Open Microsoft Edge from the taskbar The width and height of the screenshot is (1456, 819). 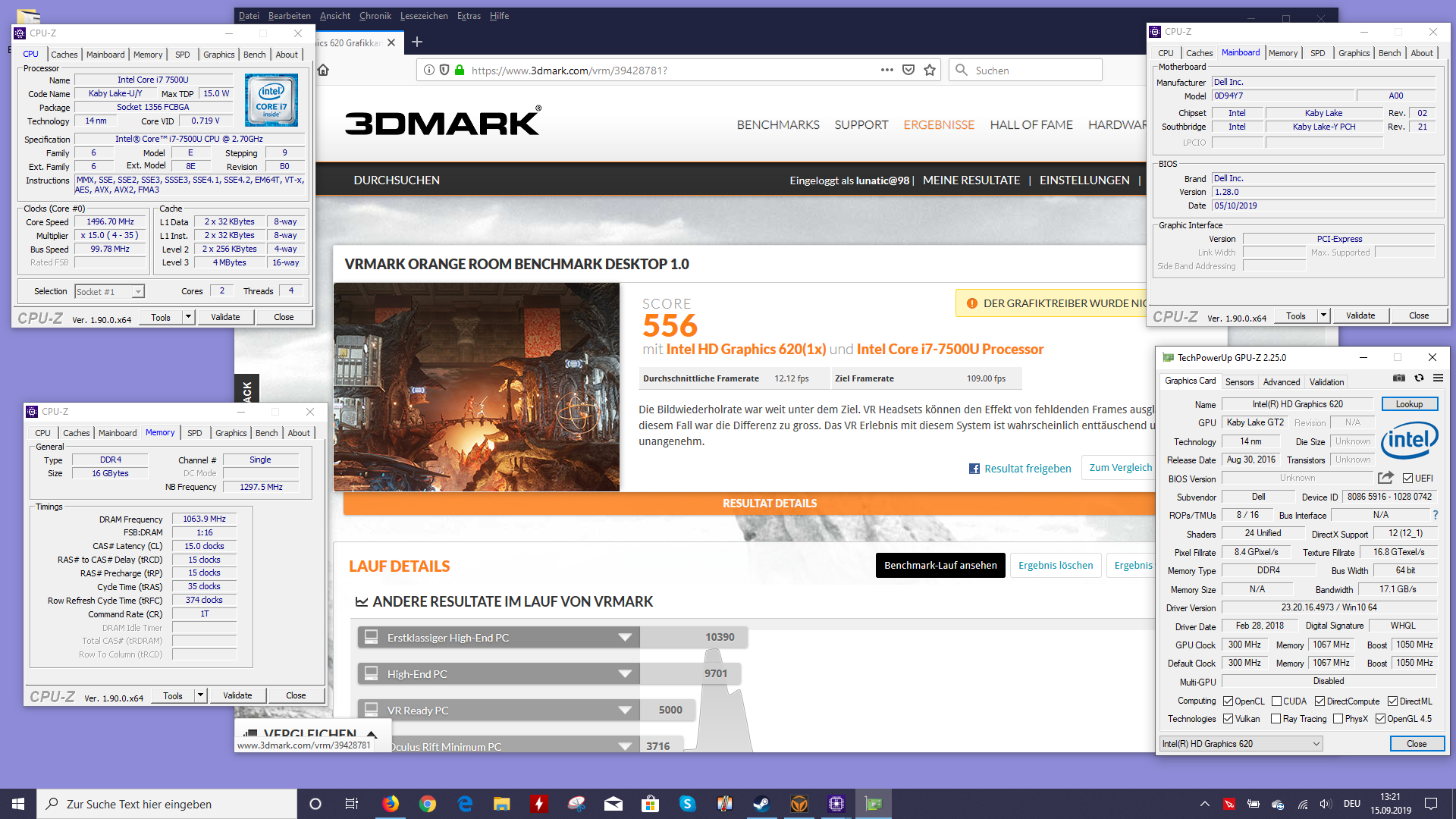pyautogui.click(x=465, y=804)
